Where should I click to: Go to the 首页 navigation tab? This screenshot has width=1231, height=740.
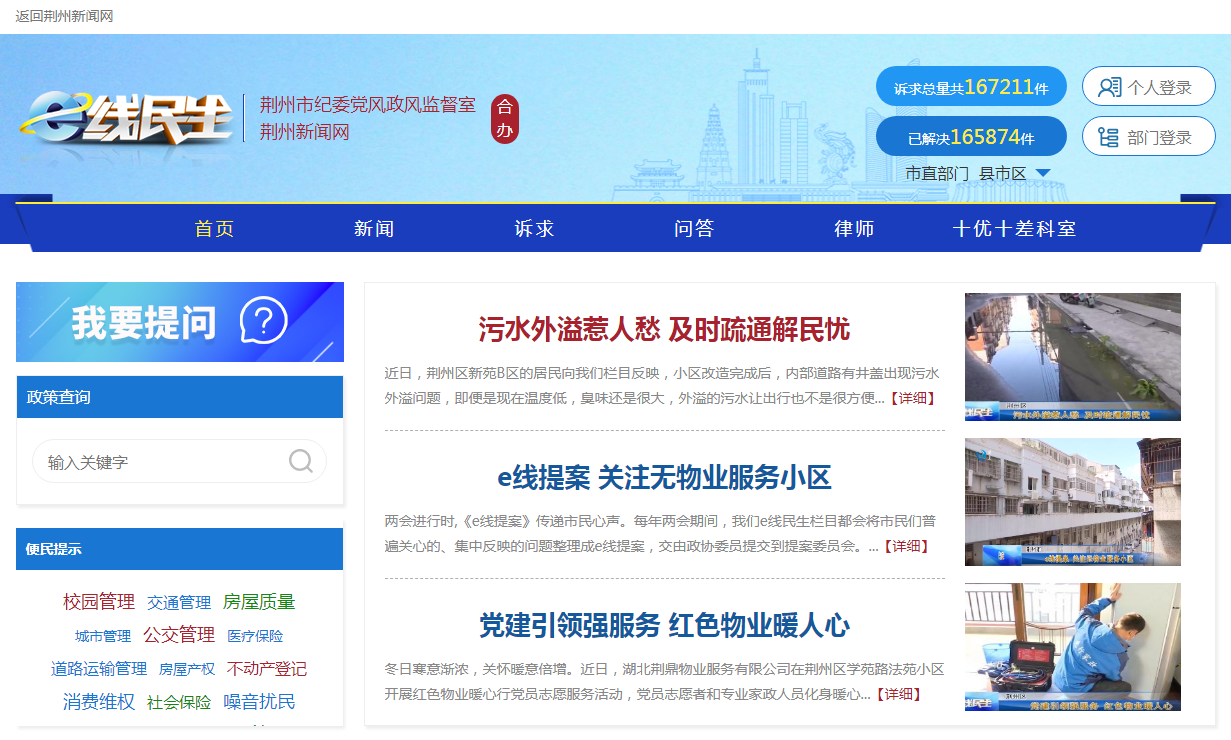(x=214, y=229)
